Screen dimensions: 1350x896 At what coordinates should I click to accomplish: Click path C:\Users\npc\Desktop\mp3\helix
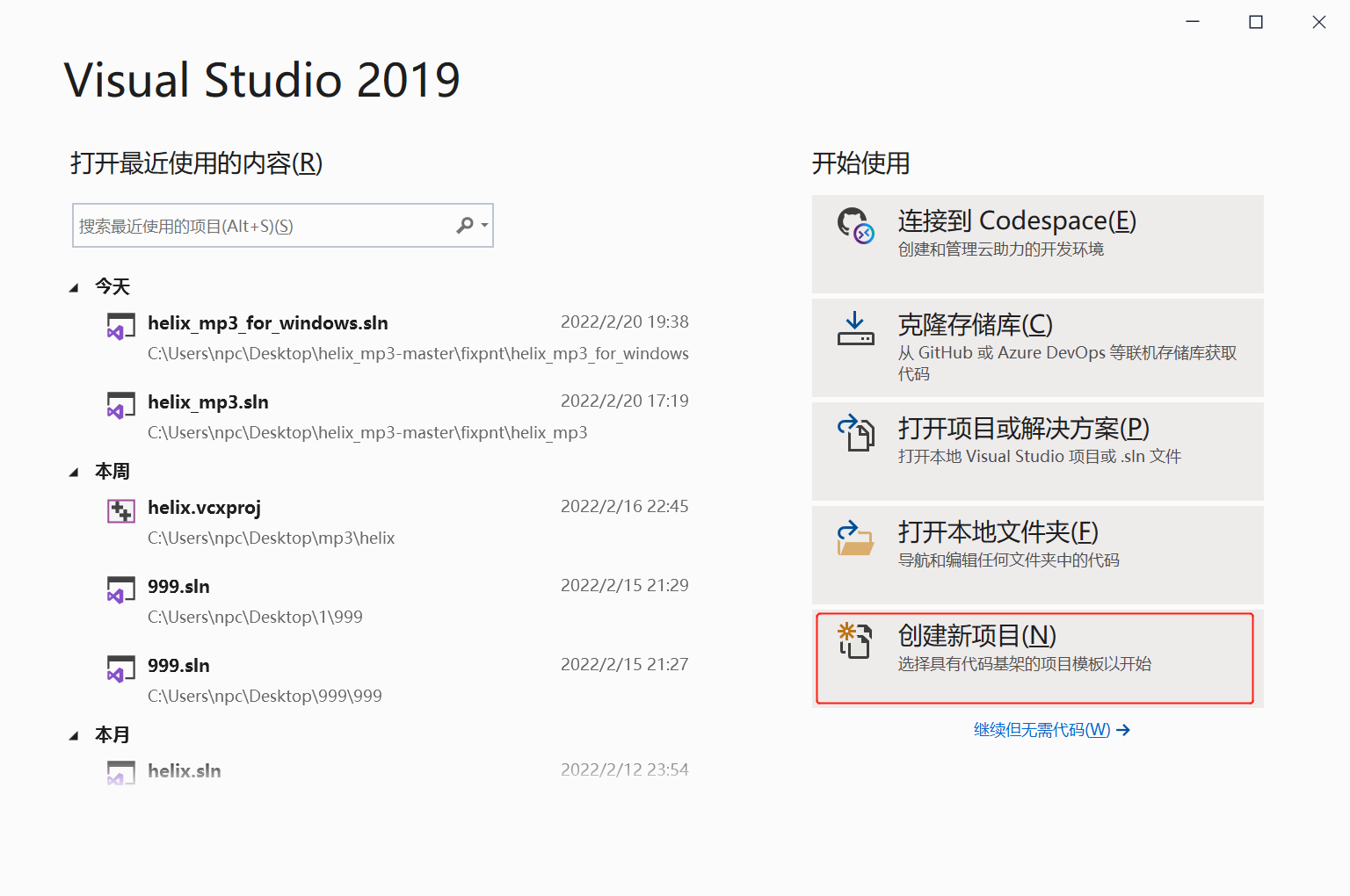coord(271,538)
